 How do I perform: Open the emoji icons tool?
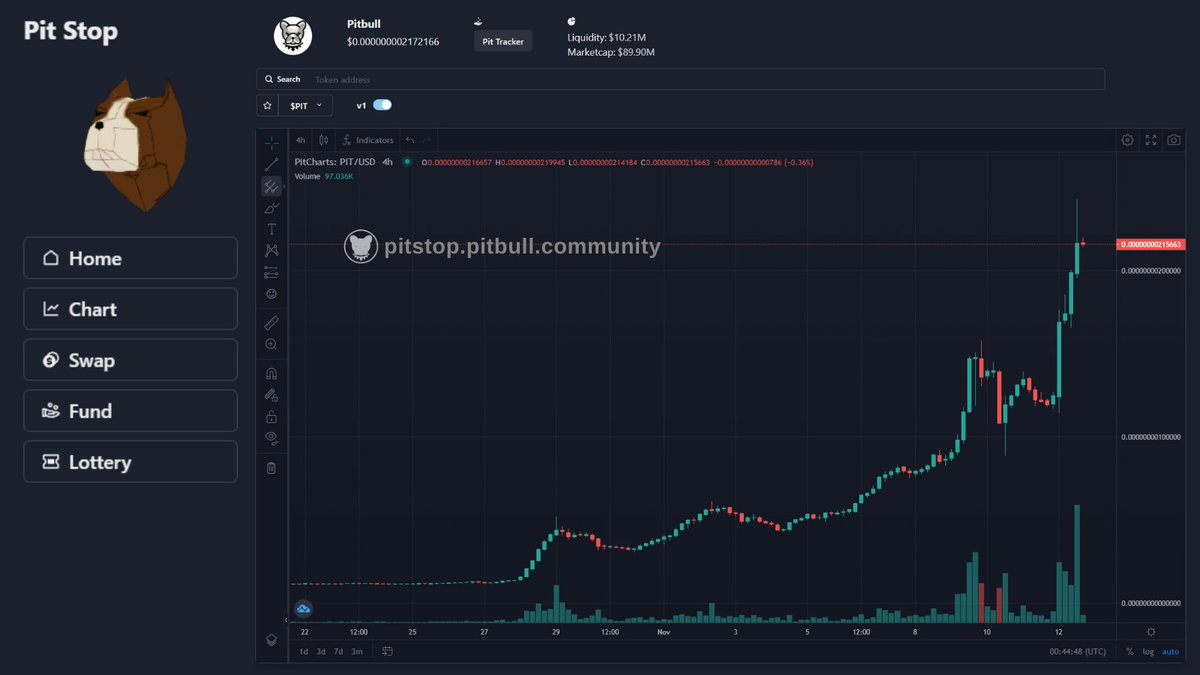point(271,294)
